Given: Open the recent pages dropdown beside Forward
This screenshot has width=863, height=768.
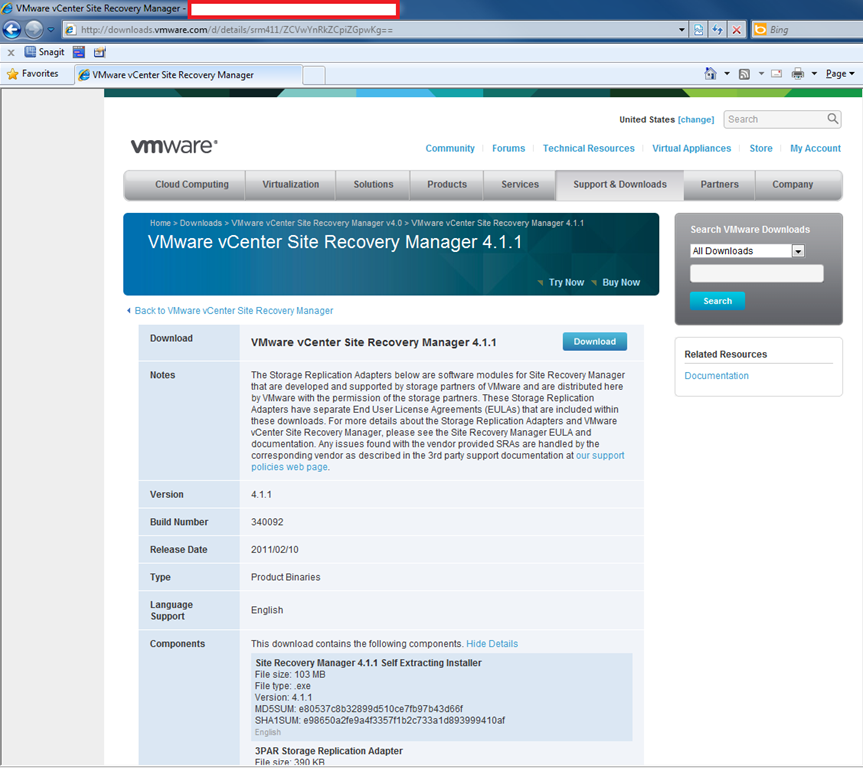Looking at the screenshot, I should pyautogui.click(x=51, y=29).
